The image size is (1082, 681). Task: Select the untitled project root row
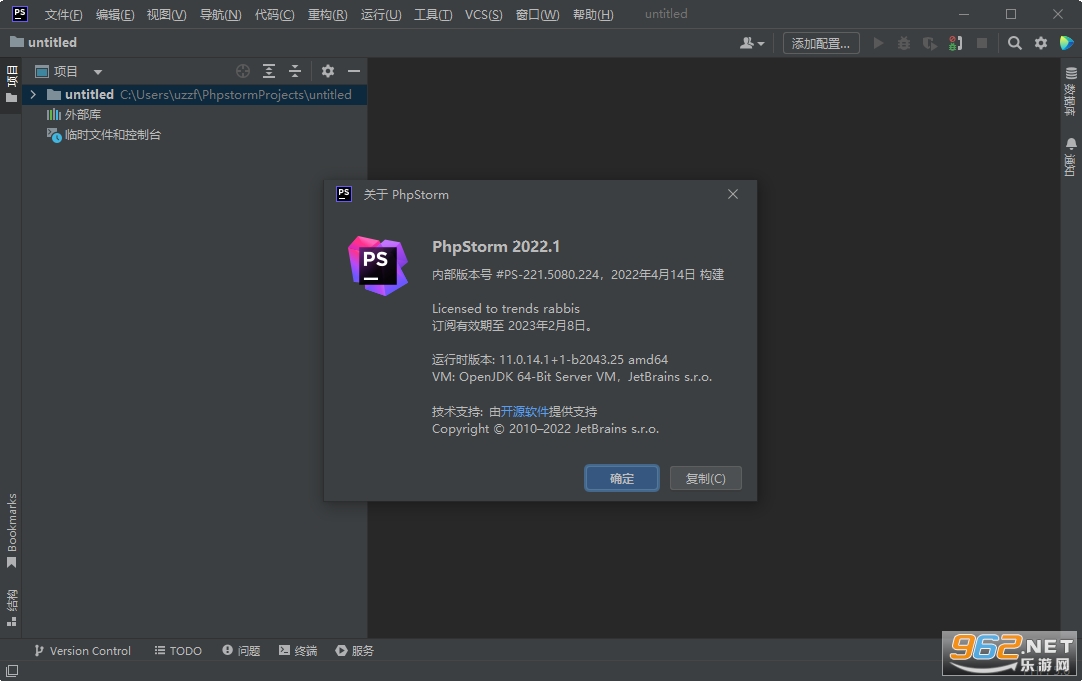click(x=195, y=95)
